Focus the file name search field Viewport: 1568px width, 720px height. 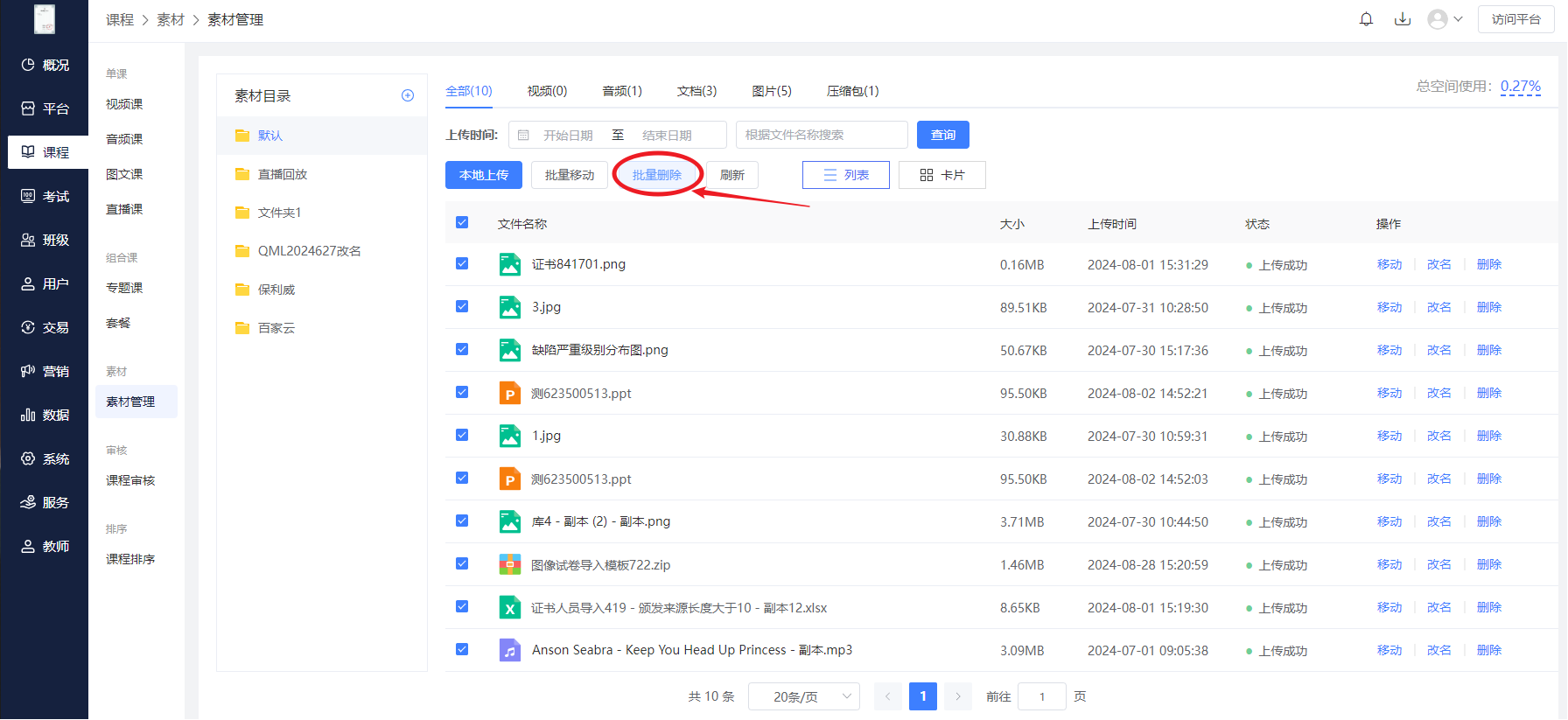pos(821,135)
